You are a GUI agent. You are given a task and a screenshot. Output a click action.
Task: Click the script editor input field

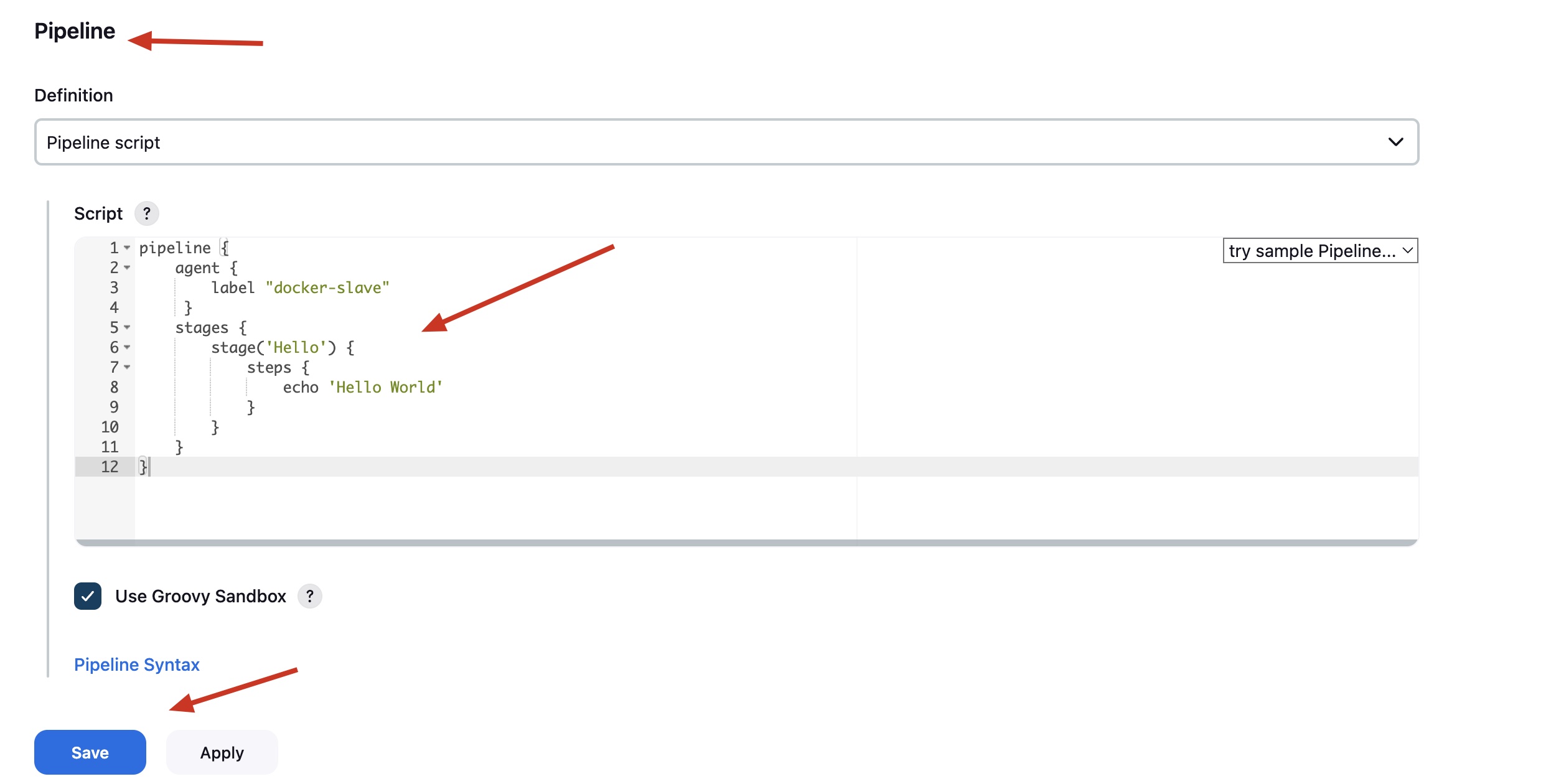[747, 391]
